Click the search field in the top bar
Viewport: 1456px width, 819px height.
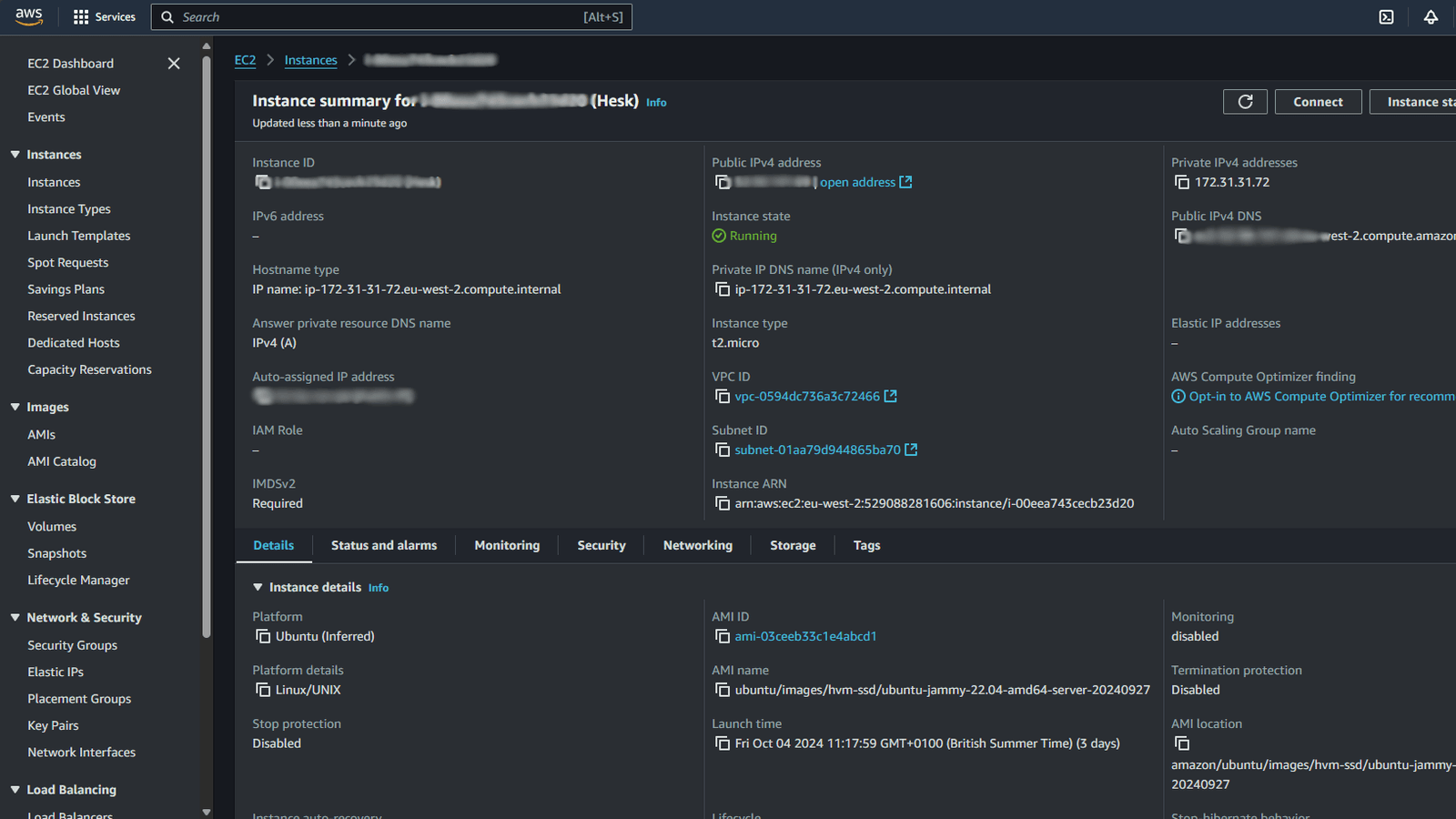click(391, 16)
